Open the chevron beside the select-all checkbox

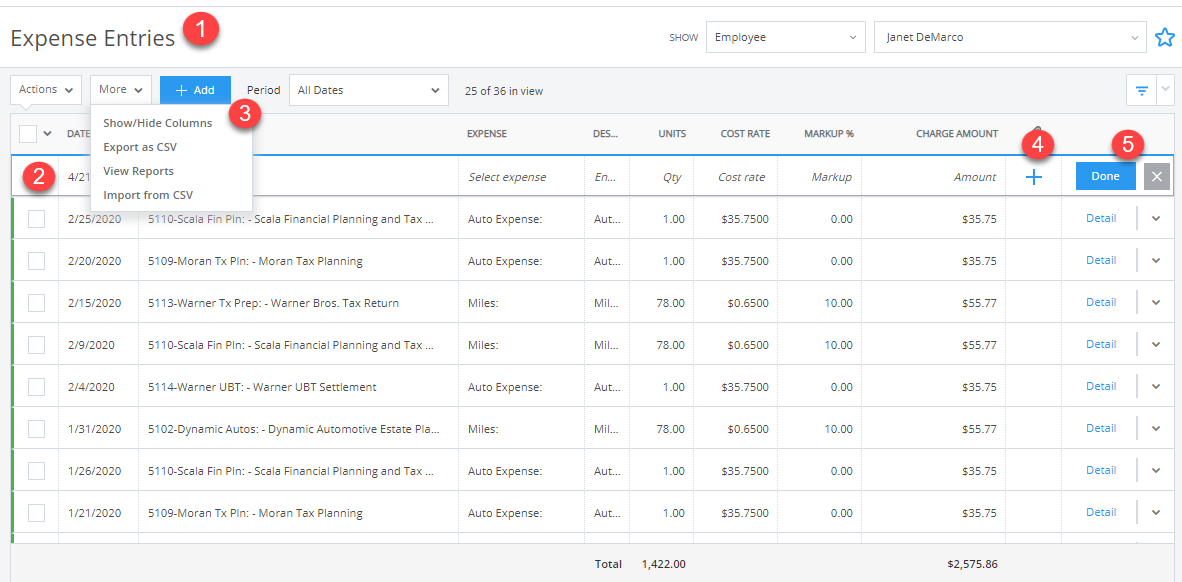[x=47, y=134]
